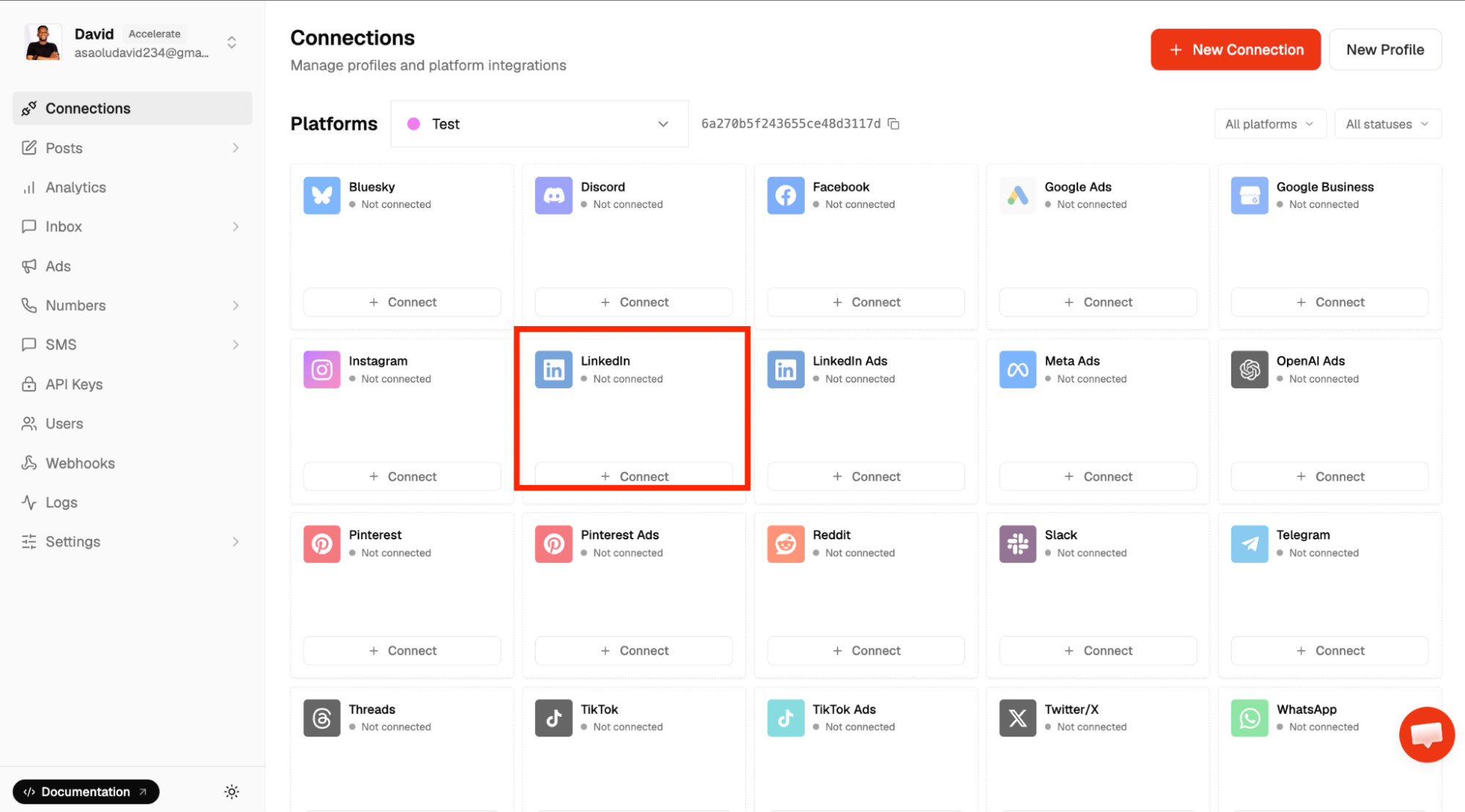Connect the Google Business platform
This screenshot has height=812, width=1465.
pyautogui.click(x=1330, y=302)
